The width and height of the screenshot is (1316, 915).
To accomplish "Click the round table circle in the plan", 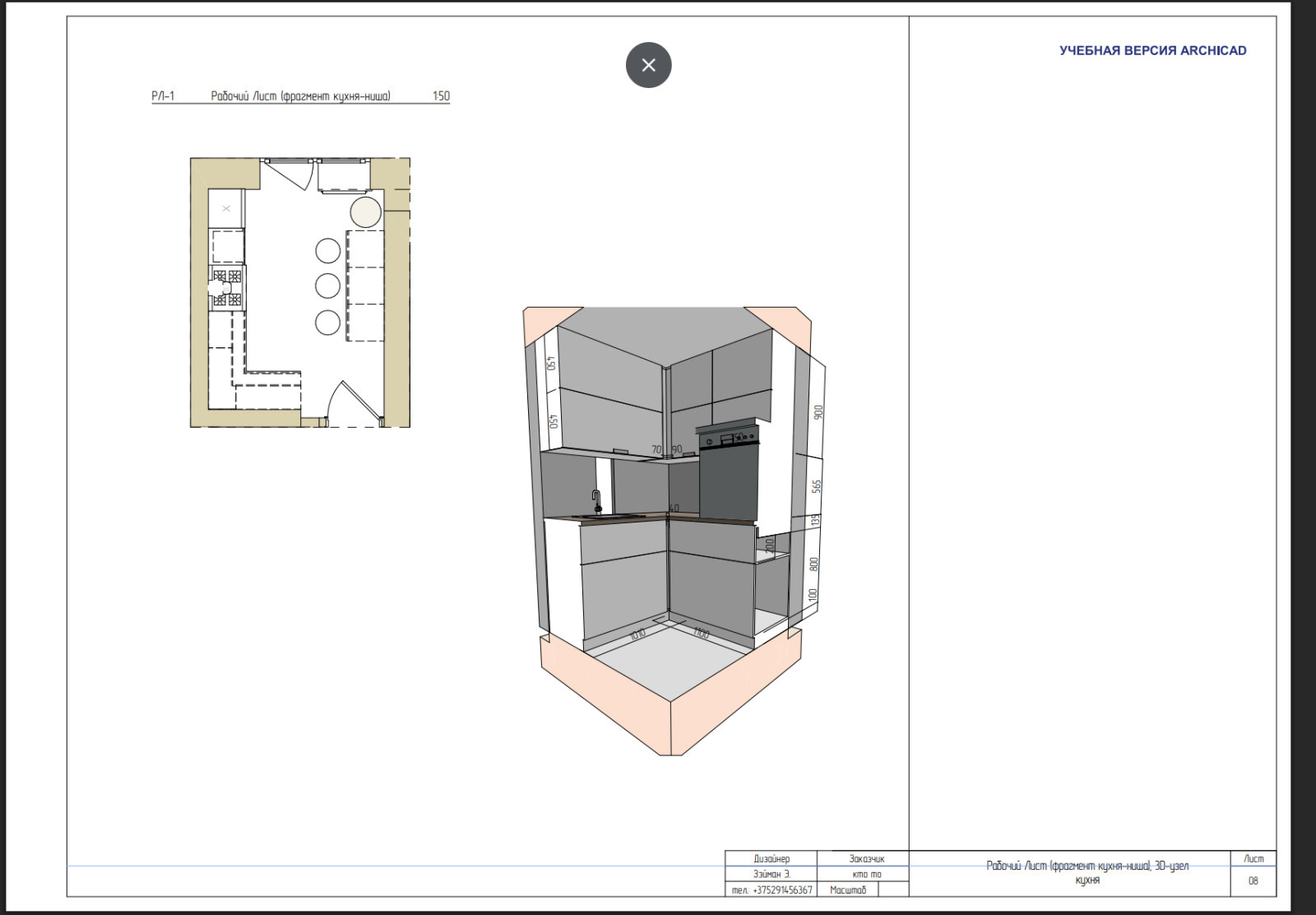I will click(x=365, y=211).
